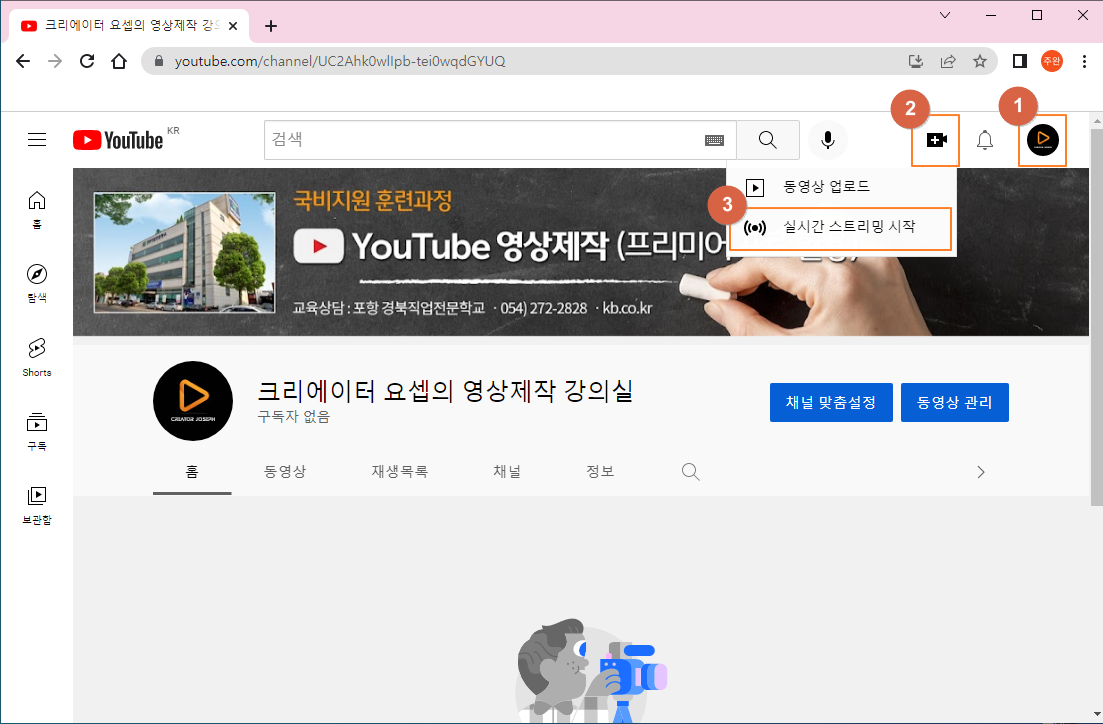Click the site lock icon
This screenshot has height=724, width=1103.
159,61
